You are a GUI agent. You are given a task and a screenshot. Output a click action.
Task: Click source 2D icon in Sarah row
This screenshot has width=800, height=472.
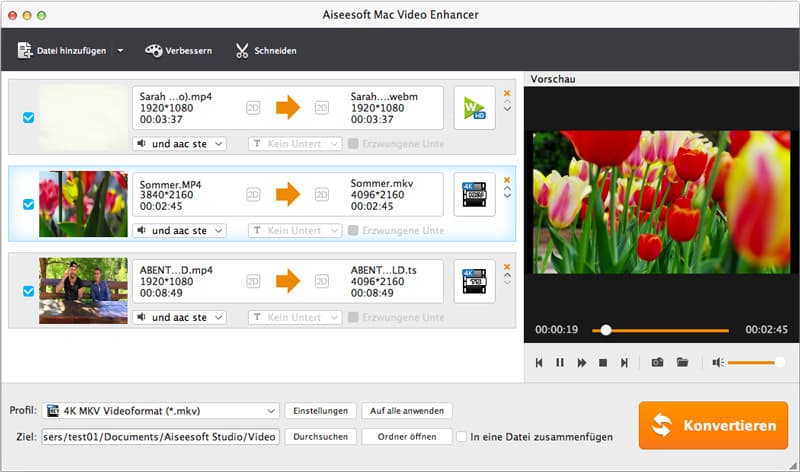(253, 108)
